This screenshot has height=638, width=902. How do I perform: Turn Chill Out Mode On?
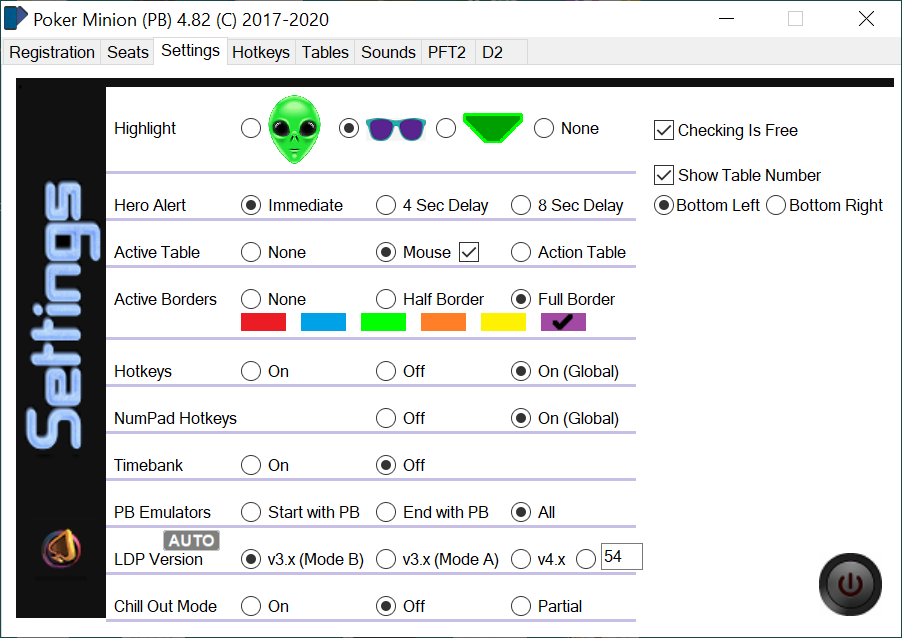tap(251, 606)
